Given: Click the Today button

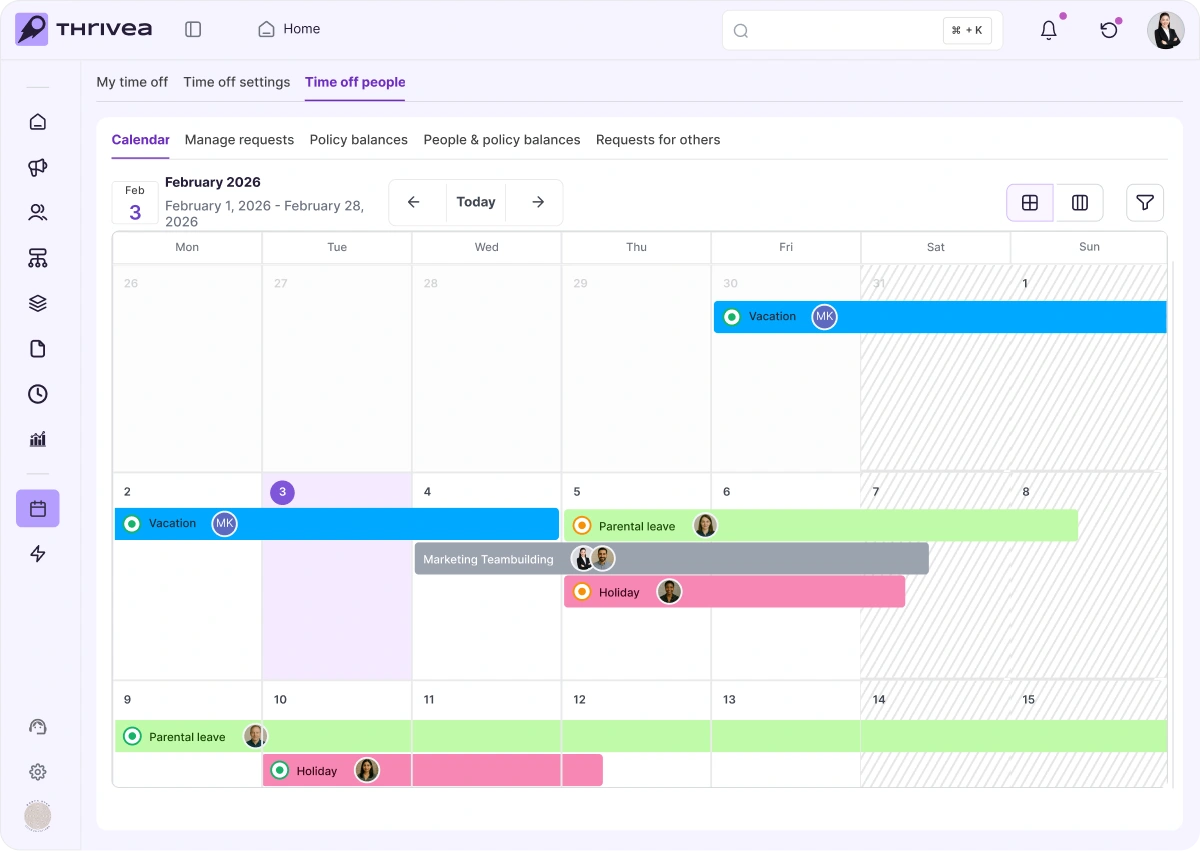Looking at the screenshot, I should point(476,202).
